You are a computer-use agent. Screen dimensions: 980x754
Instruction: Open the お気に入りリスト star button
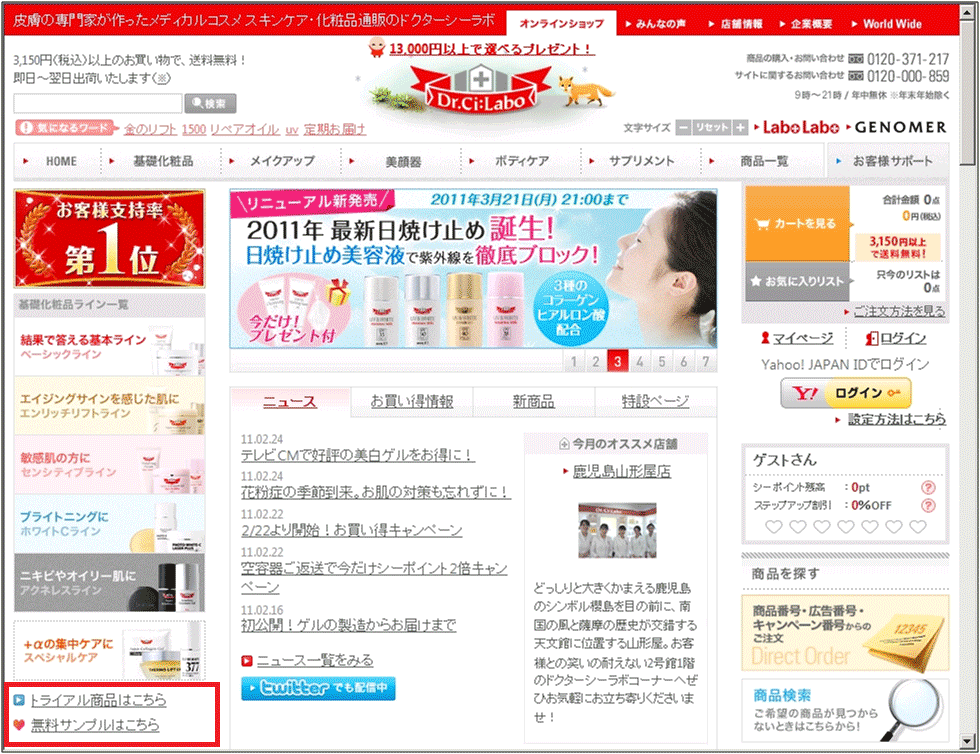(x=798, y=281)
